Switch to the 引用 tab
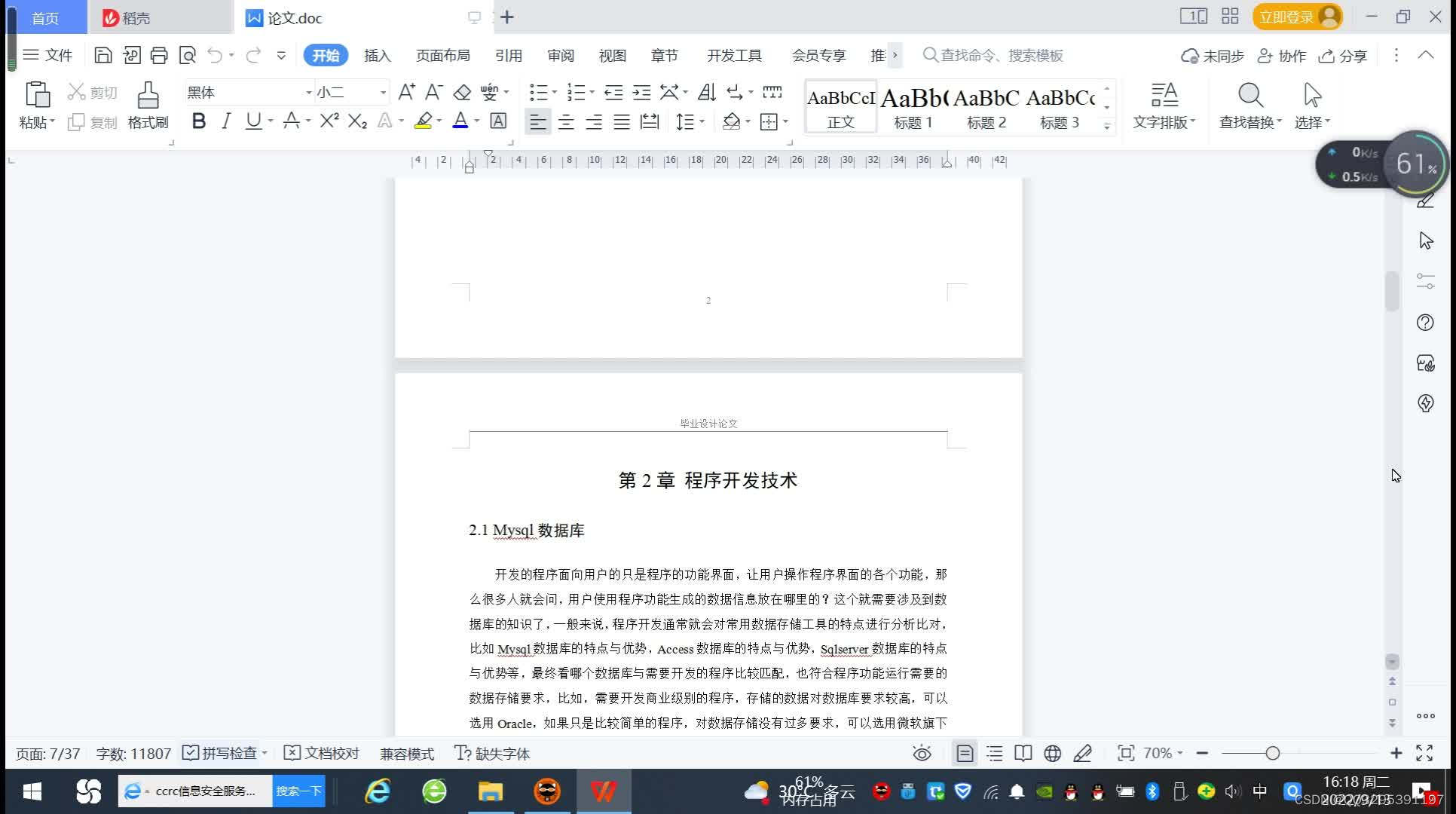The width and height of the screenshot is (1456, 814). (x=509, y=55)
